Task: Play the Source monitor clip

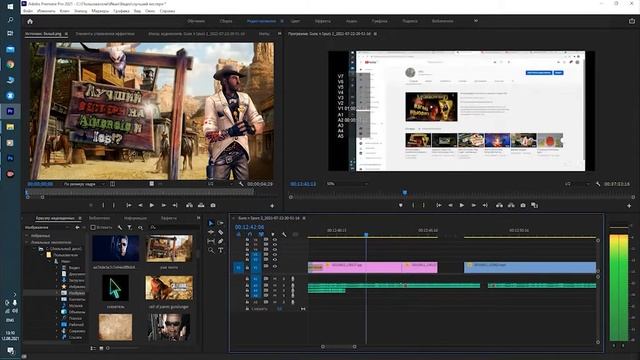Action: pos(151,205)
